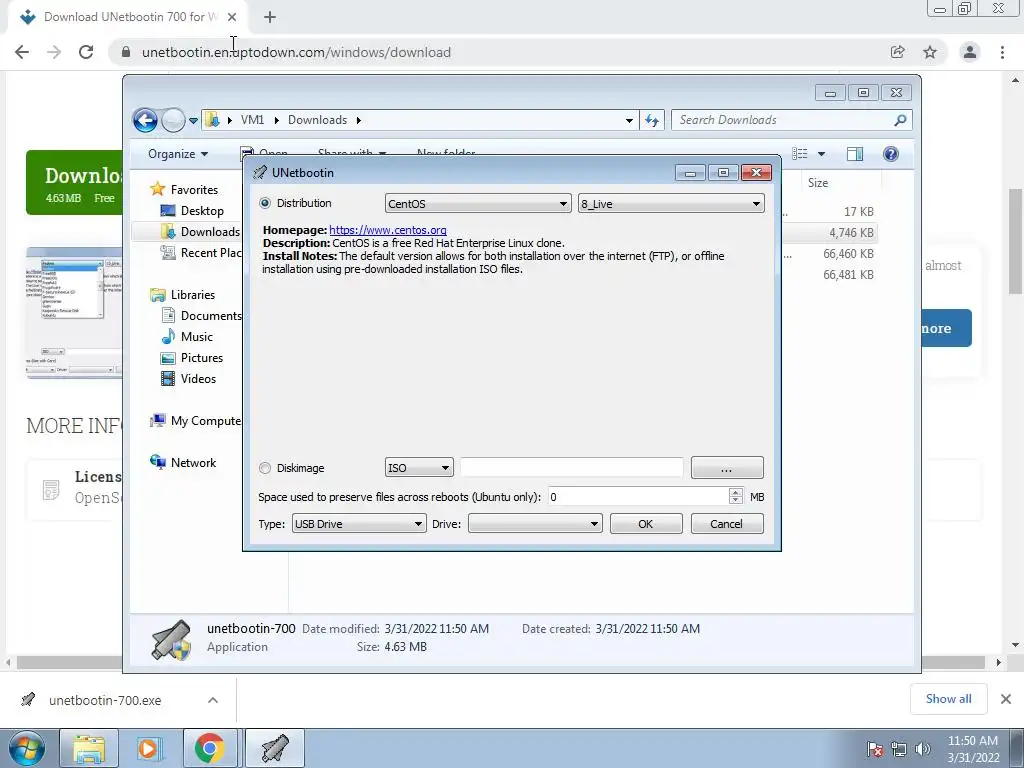
Task: Click Cancel in UNetbootin dialog
Action: (727, 524)
